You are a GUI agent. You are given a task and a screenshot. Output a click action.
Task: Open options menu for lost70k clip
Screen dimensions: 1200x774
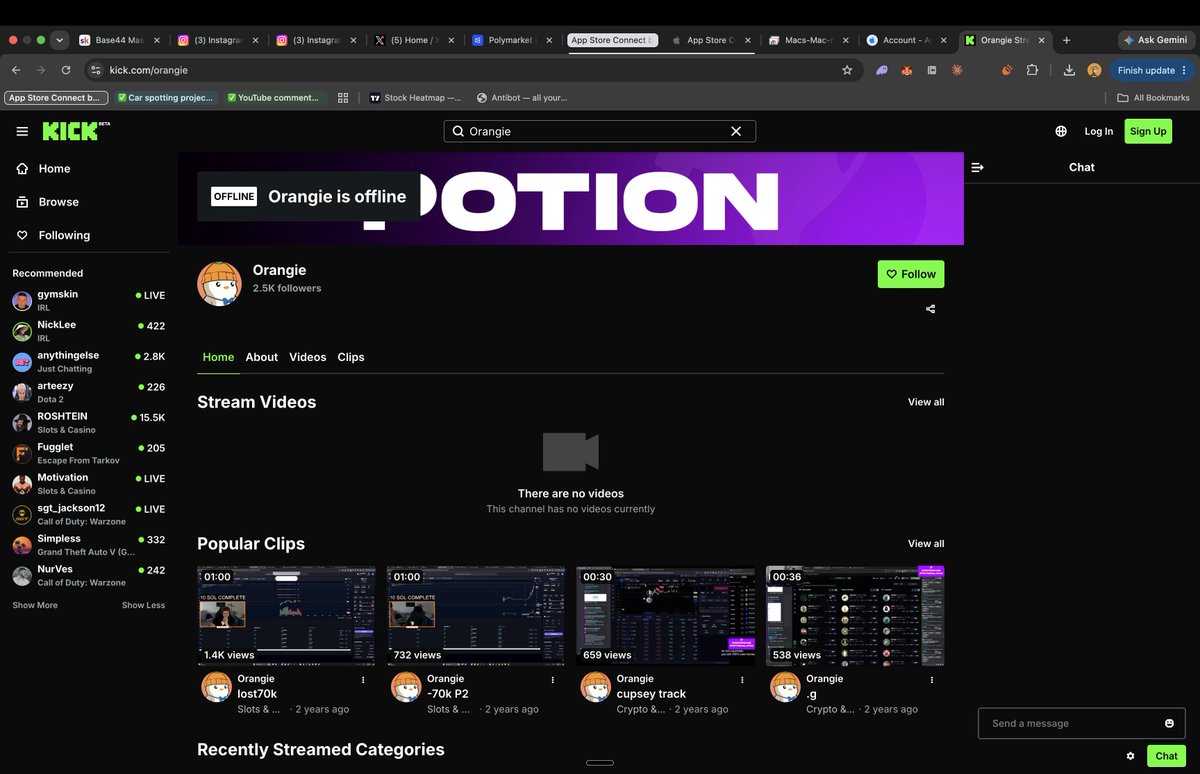click(x=363, y=679)
